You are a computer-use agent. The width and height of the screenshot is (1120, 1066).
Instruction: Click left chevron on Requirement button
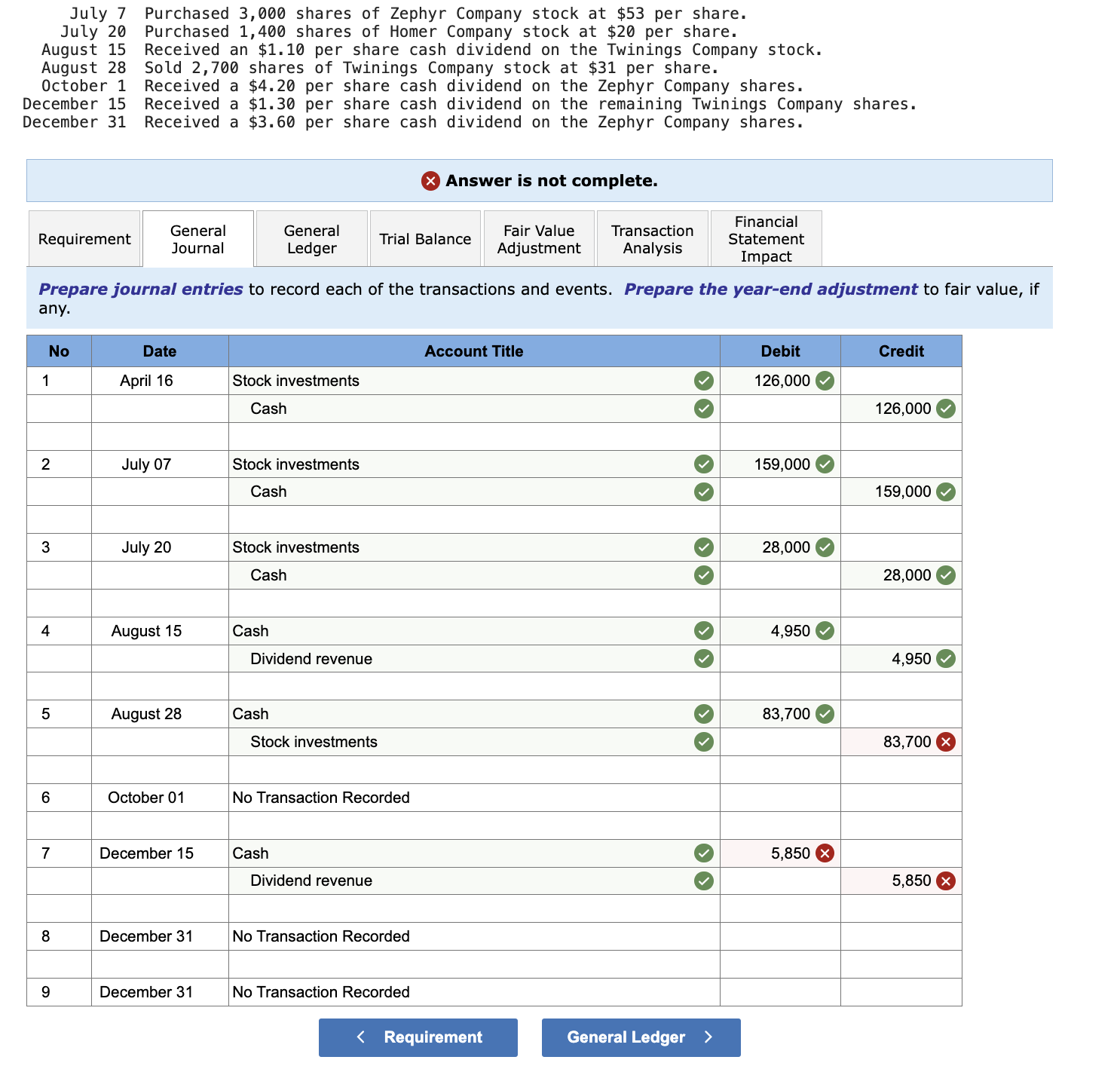[361, 1037]
